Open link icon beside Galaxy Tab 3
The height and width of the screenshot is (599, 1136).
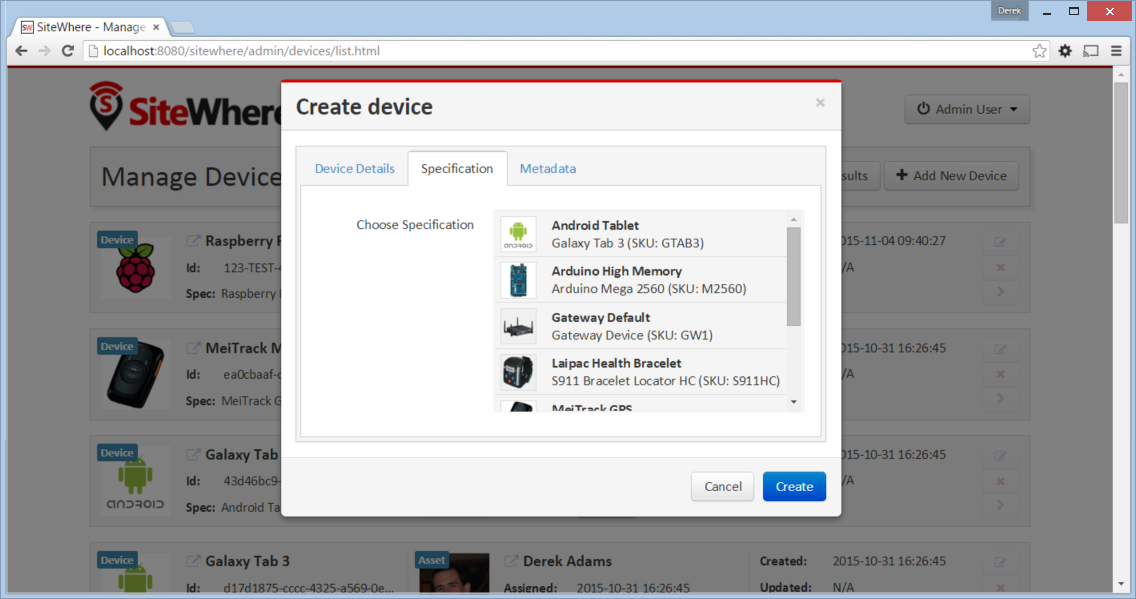193,561
